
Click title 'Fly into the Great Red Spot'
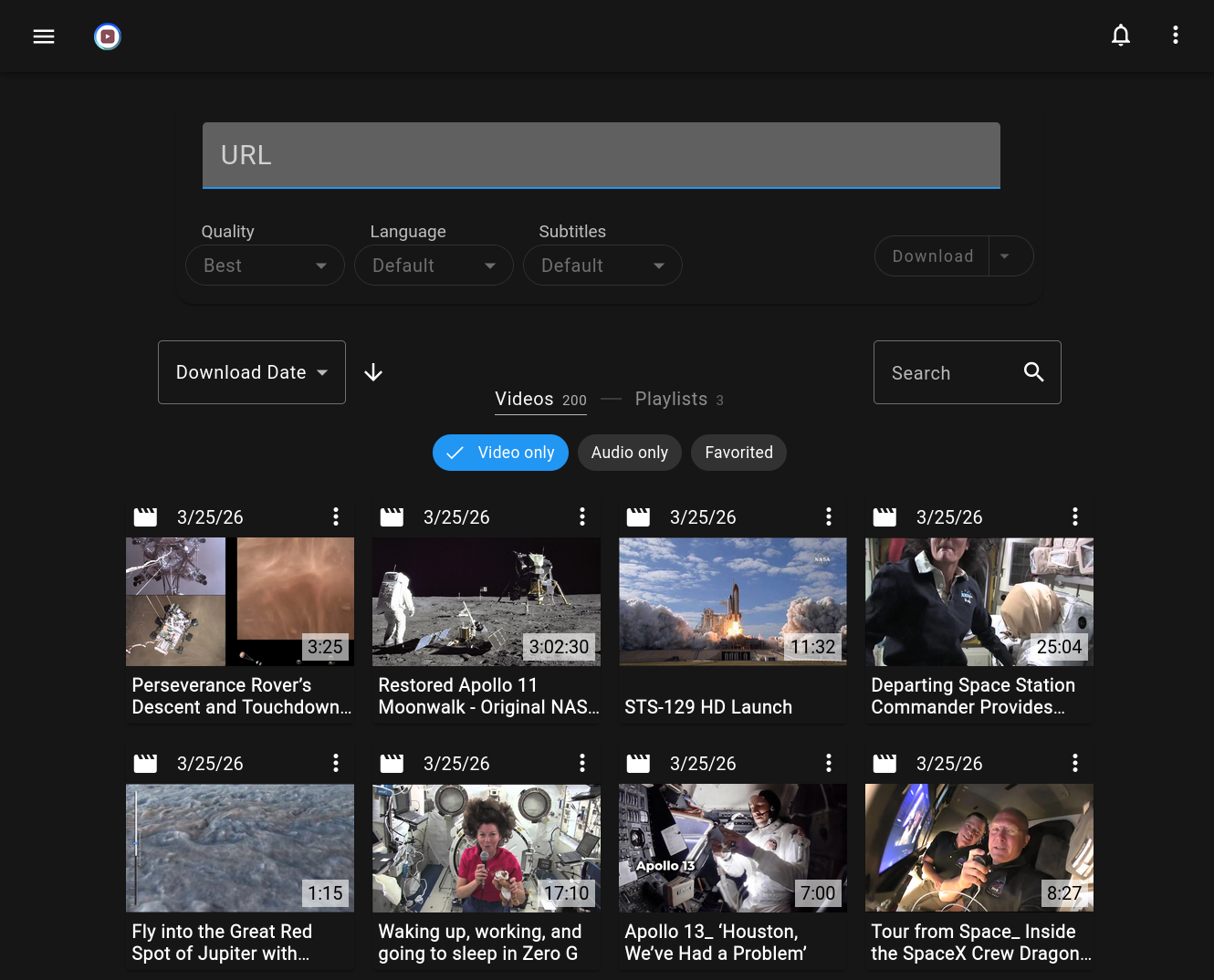[x=222, y=943]
